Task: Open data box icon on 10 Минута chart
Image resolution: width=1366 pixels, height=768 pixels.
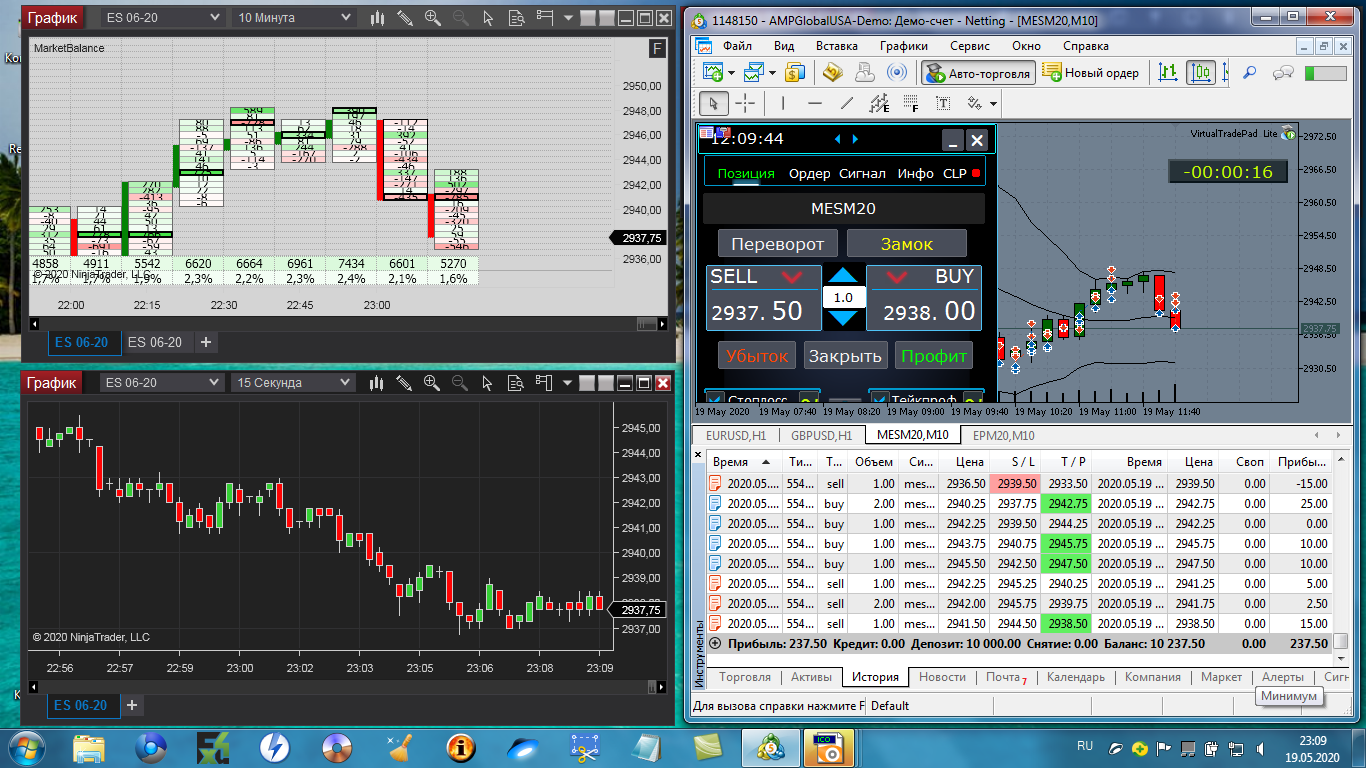Action: tap(515, 18)
